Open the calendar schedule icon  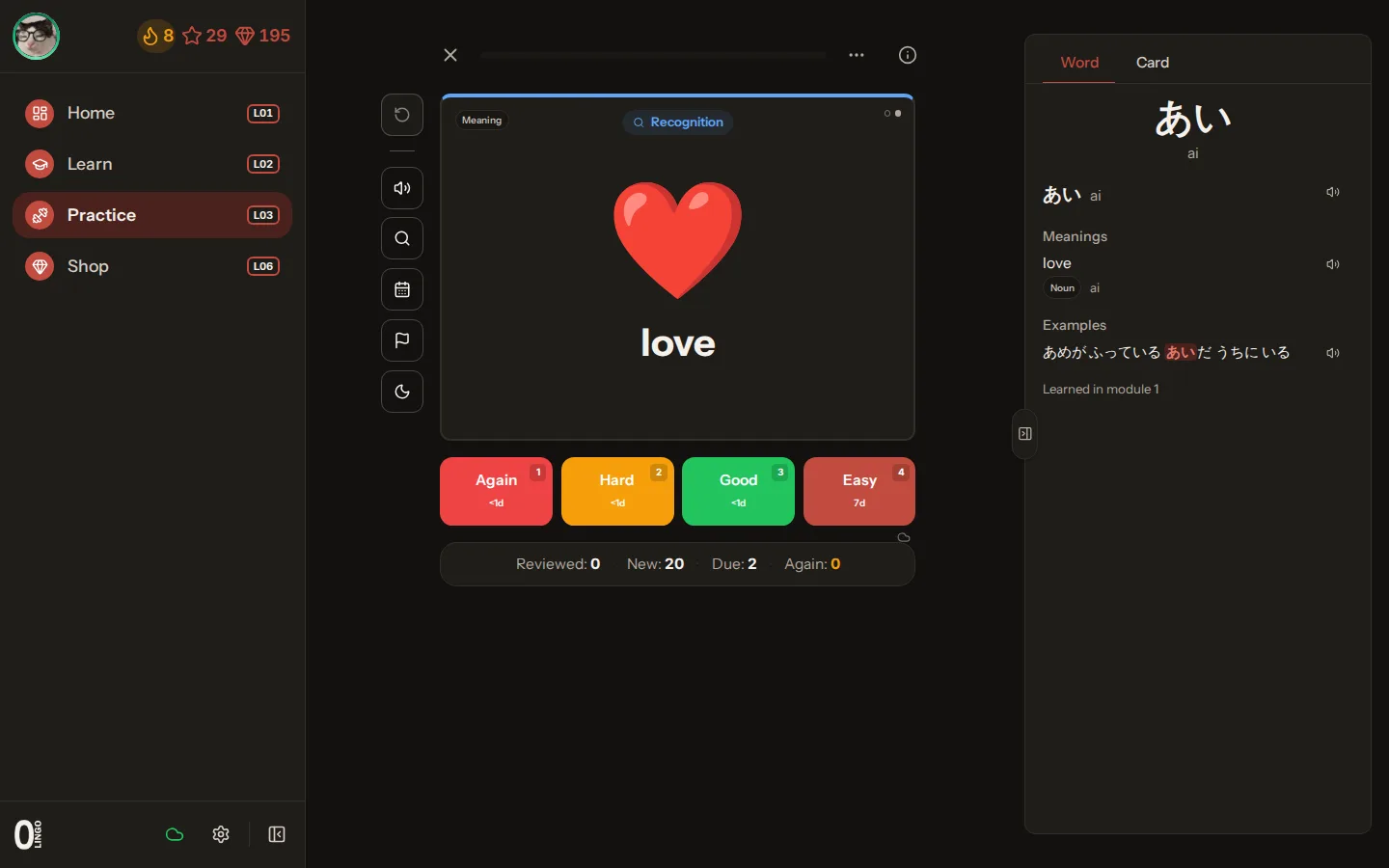pos(402,289)
